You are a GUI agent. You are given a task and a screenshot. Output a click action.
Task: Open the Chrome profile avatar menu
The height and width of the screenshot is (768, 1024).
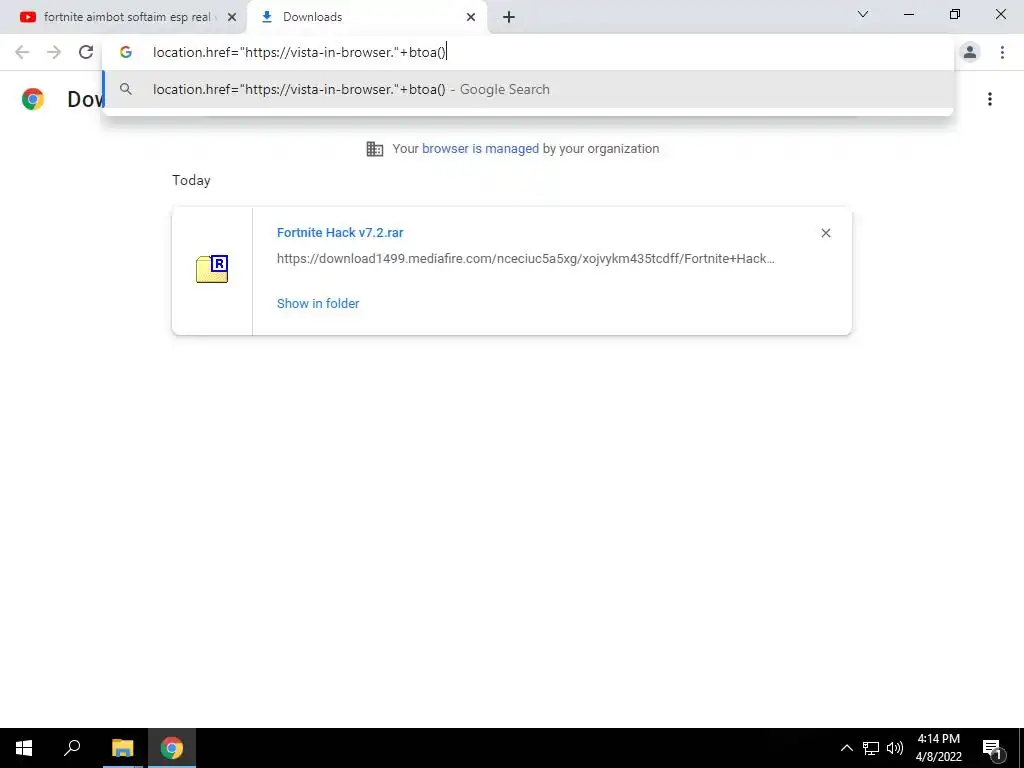tap(970, 52)
